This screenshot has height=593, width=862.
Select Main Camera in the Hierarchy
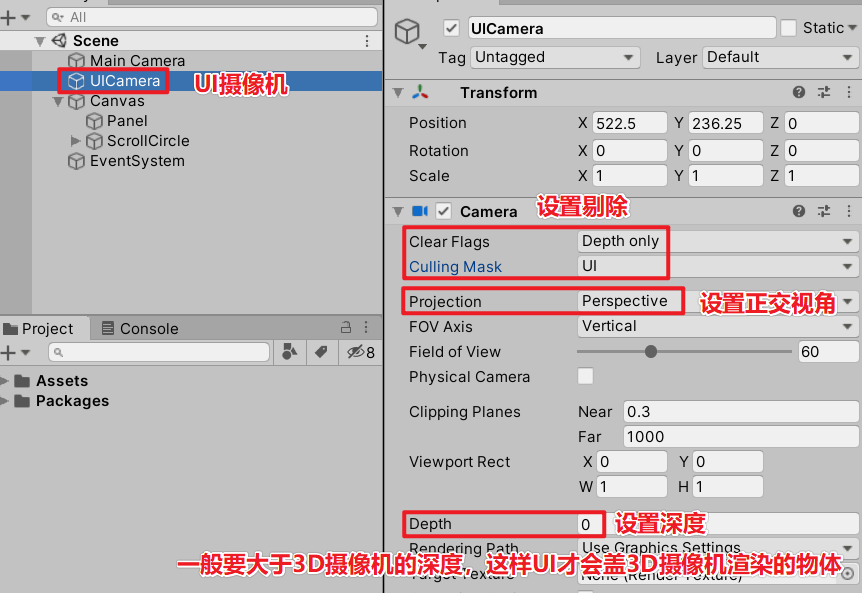[137, 60]
